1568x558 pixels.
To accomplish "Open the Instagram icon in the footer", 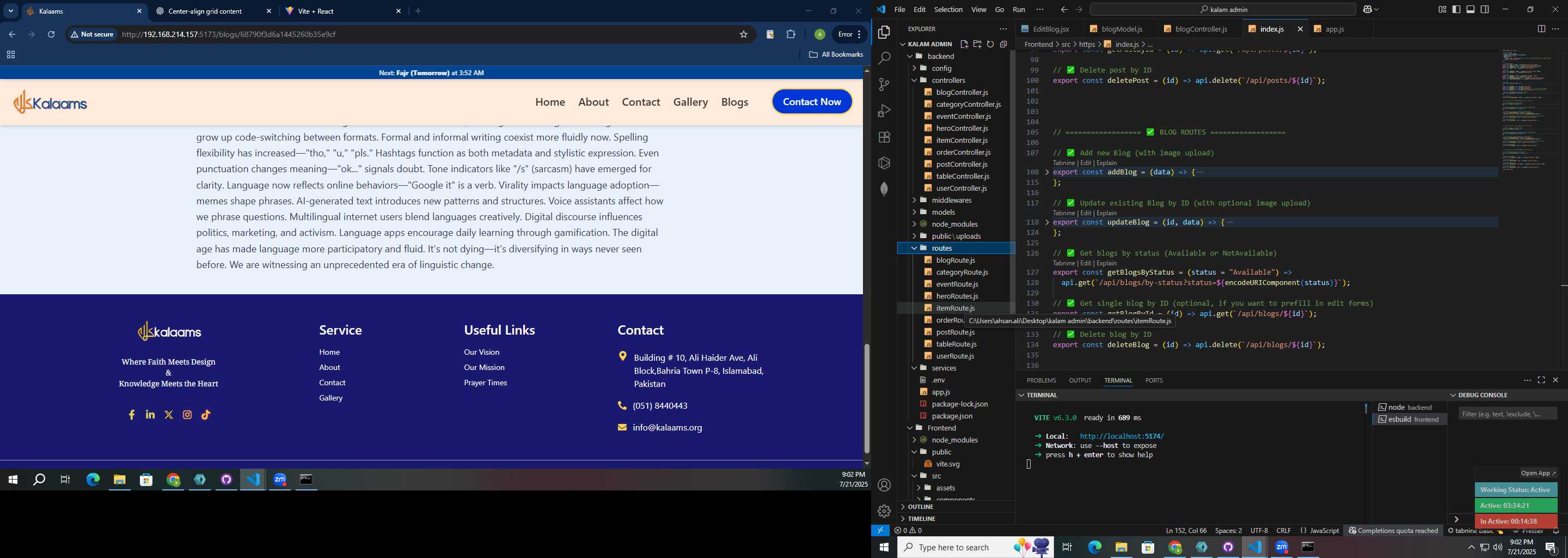I will (x=187, y=415).
